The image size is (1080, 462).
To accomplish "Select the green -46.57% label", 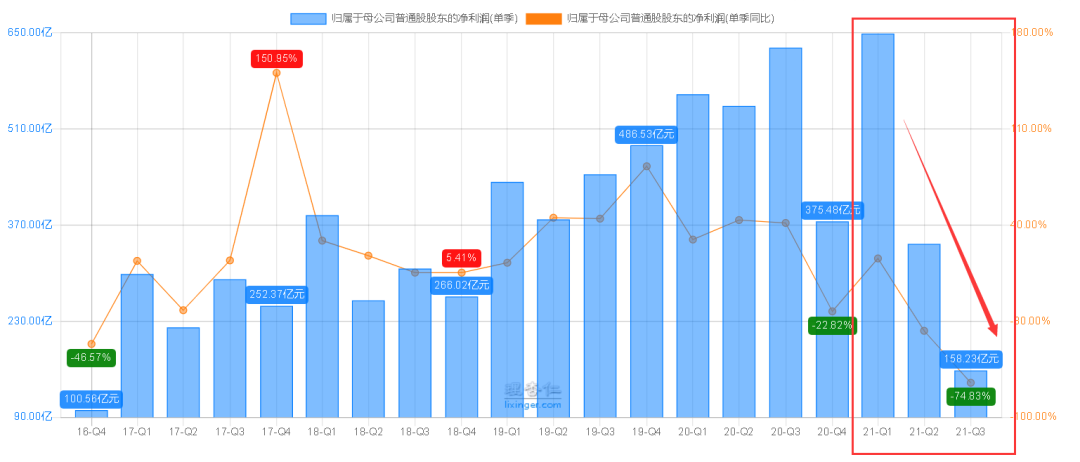I will pyautogui.click(x=92, y=357).
